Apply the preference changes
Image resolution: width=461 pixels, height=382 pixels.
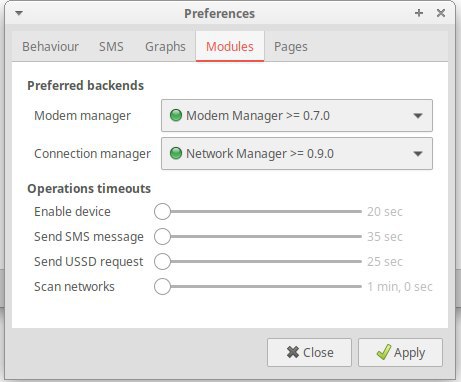(400, 352)
